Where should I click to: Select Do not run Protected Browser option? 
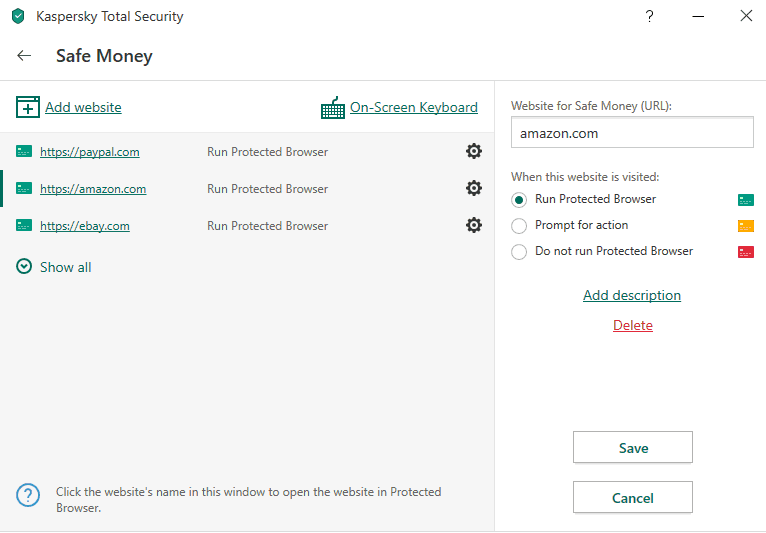pyautogui.click(x=519, y=252)
